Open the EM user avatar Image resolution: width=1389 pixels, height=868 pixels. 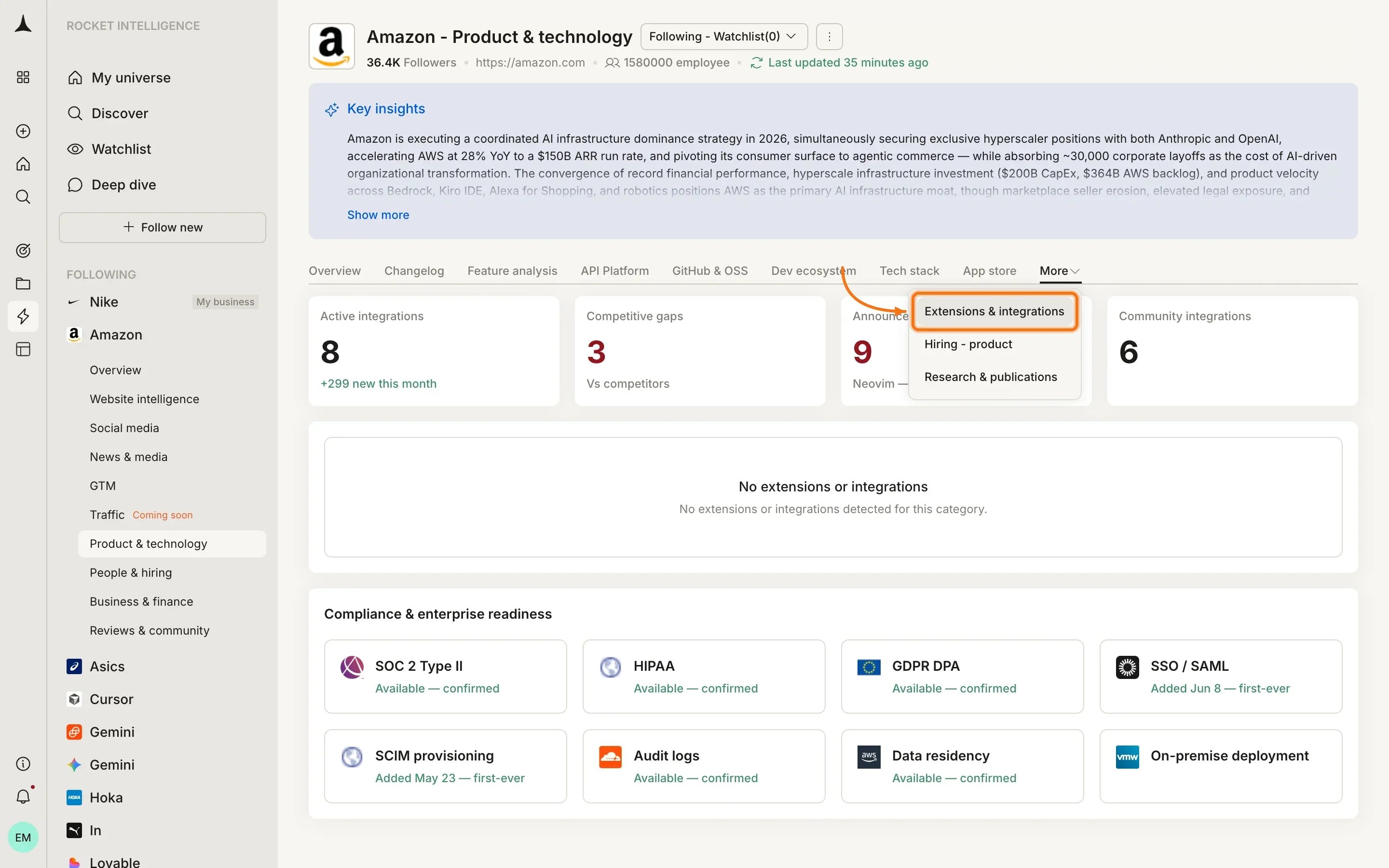point(23,837)
